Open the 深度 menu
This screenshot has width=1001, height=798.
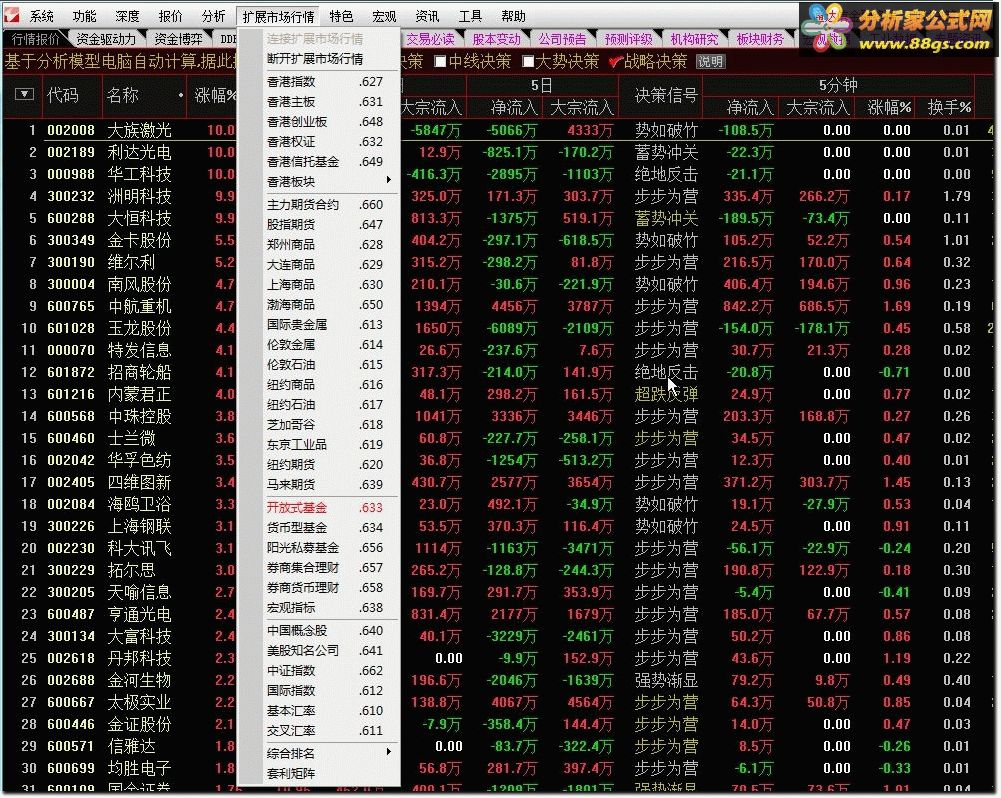pyautogui.click(x=127, y=16)
